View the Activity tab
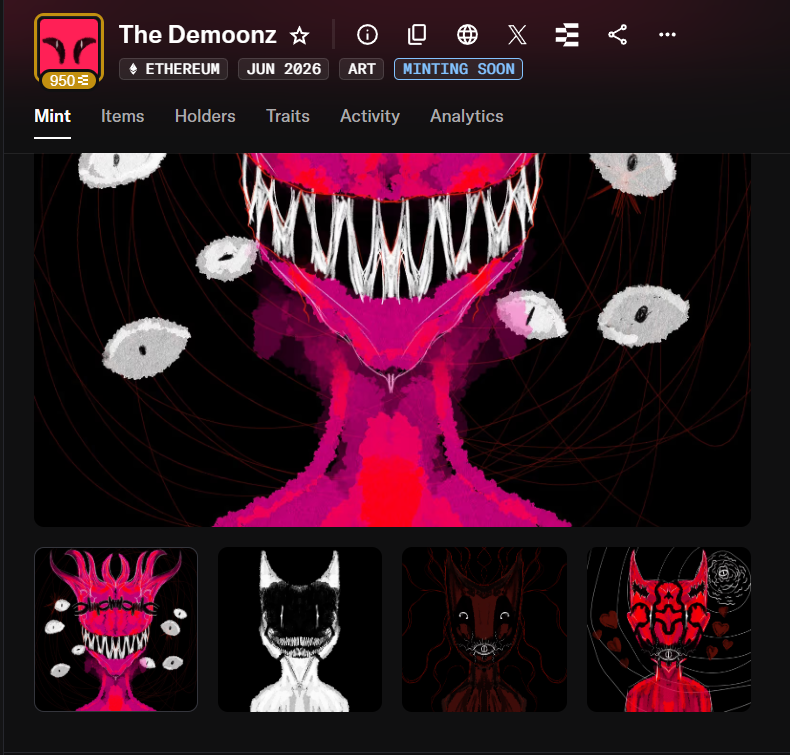 click(x=370, y=116)
